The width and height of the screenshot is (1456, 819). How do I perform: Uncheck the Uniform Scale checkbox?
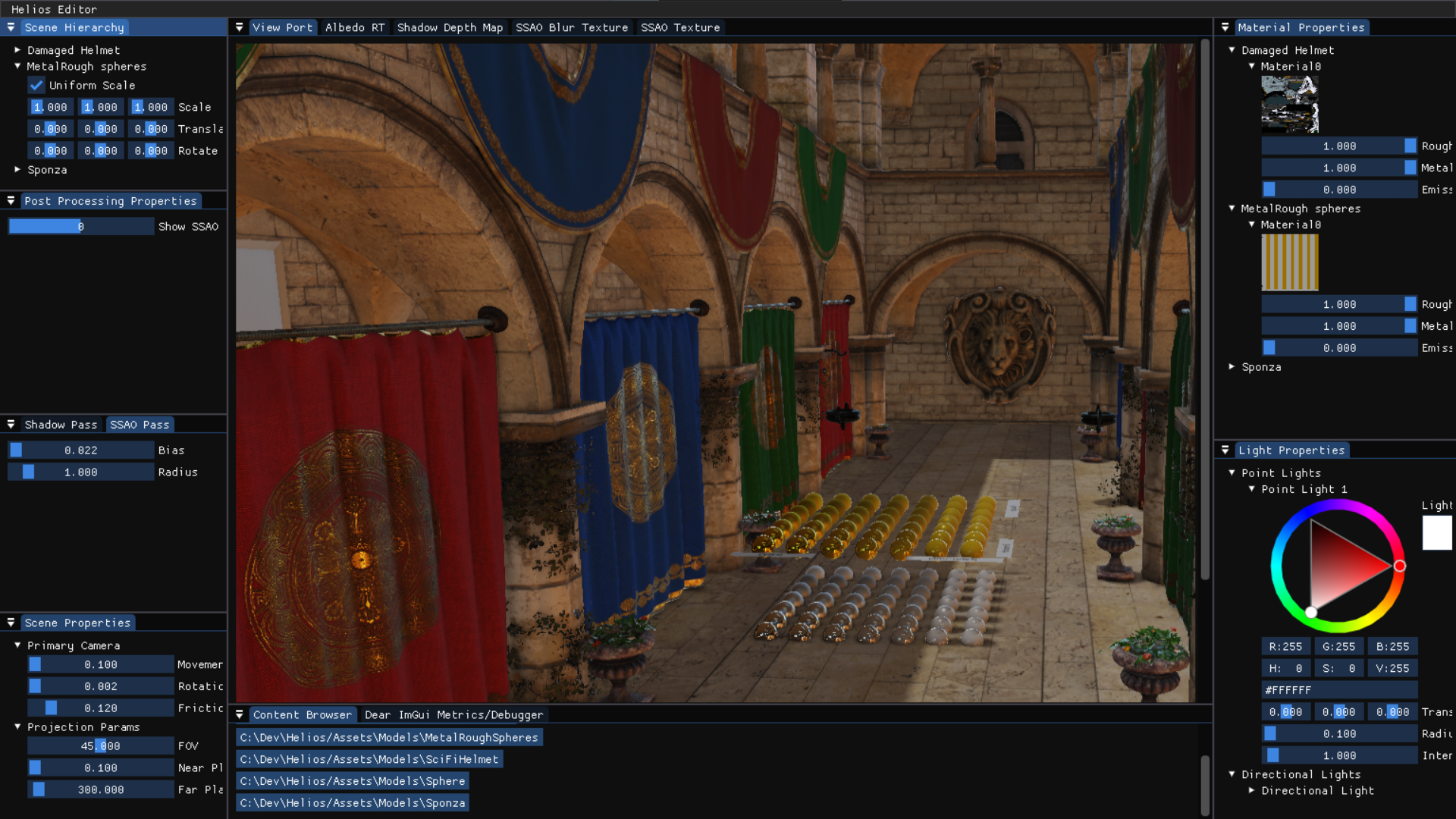(36, 86)
